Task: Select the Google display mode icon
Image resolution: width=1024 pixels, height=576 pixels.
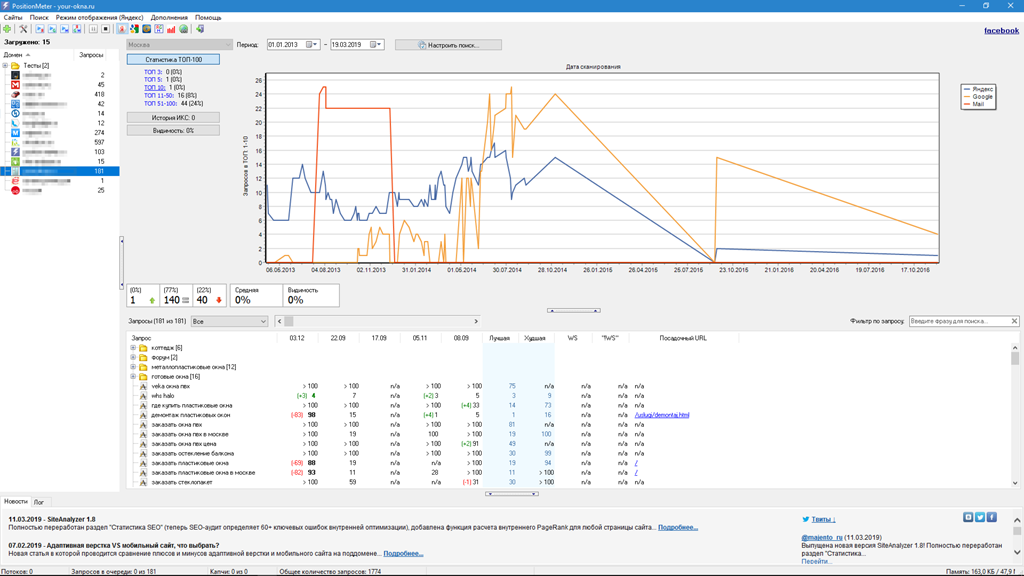Action: coord(134,29)
